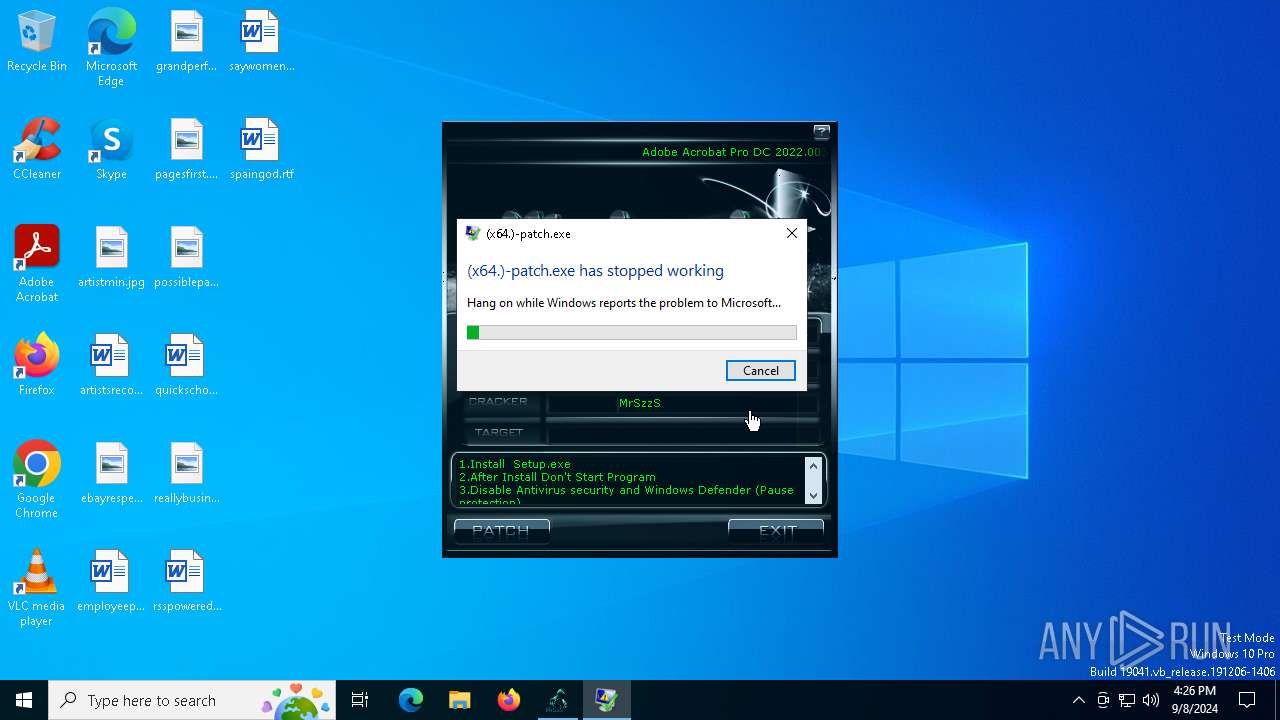
Task: Click the MrSzzS cracker name field
Action: pos(683,403)
